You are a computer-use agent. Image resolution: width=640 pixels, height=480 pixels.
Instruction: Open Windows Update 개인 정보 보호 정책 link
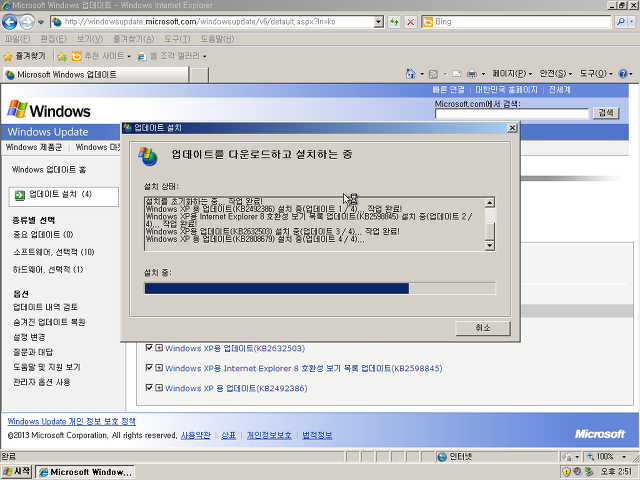[x=71, y=421]
